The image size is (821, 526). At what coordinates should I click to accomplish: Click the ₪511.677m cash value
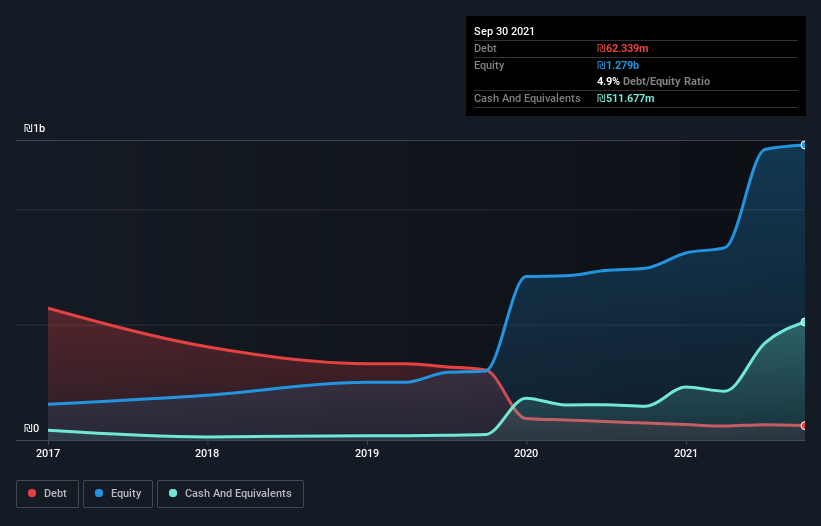coord(626,98)
